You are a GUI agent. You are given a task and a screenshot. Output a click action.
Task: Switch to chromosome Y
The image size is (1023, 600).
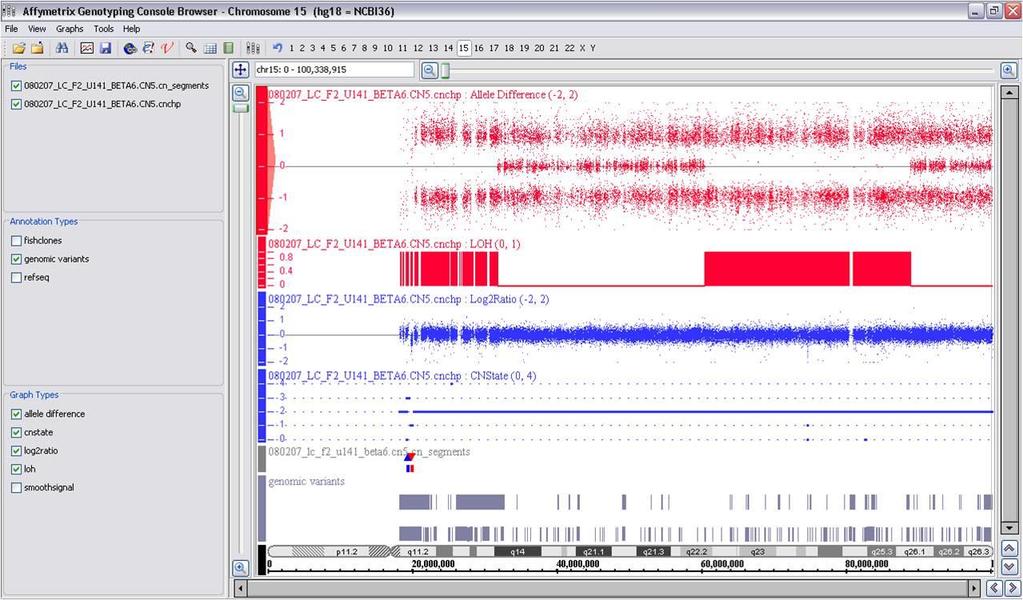[x=592, y=48]
